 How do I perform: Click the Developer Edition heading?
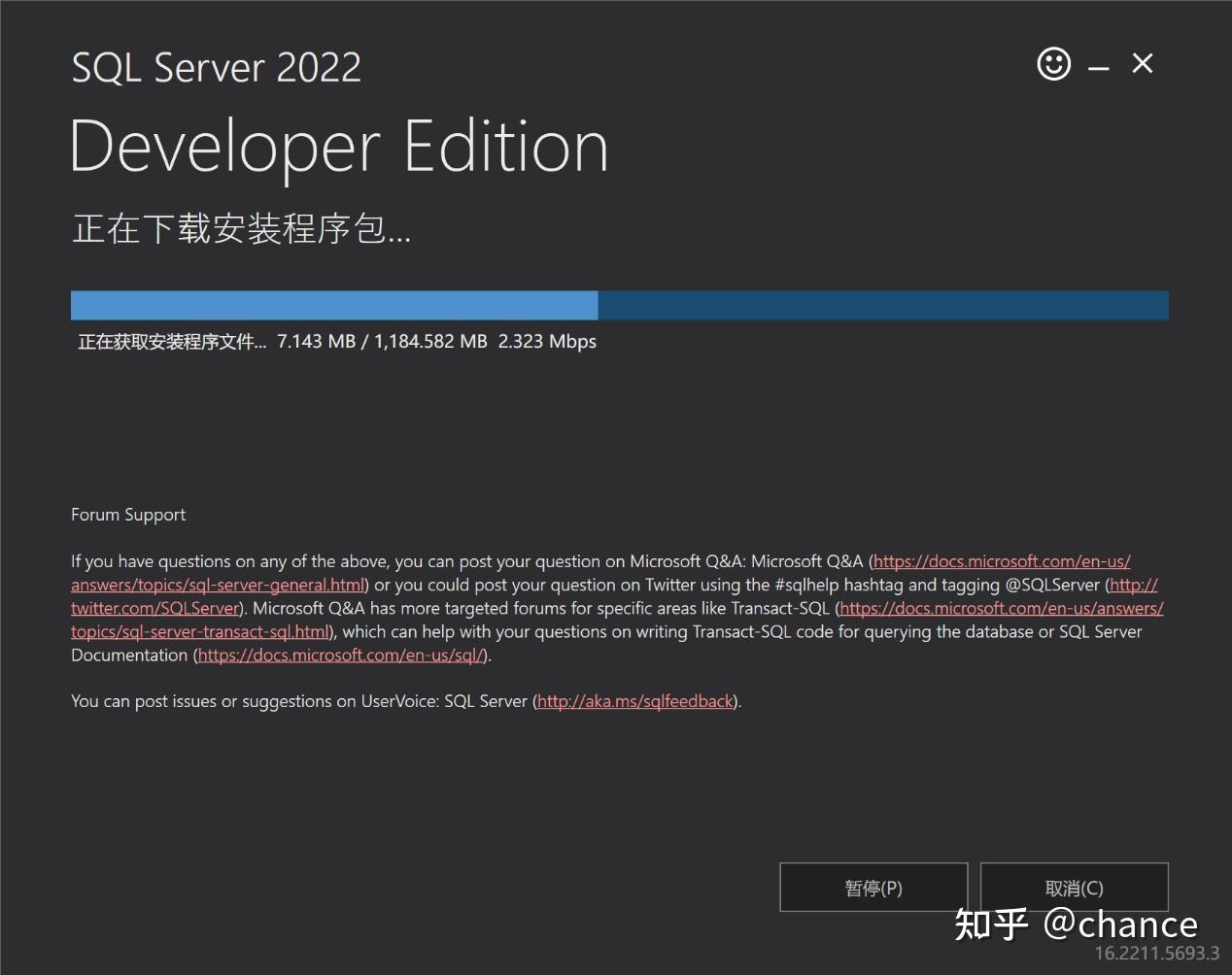point(338,146)
